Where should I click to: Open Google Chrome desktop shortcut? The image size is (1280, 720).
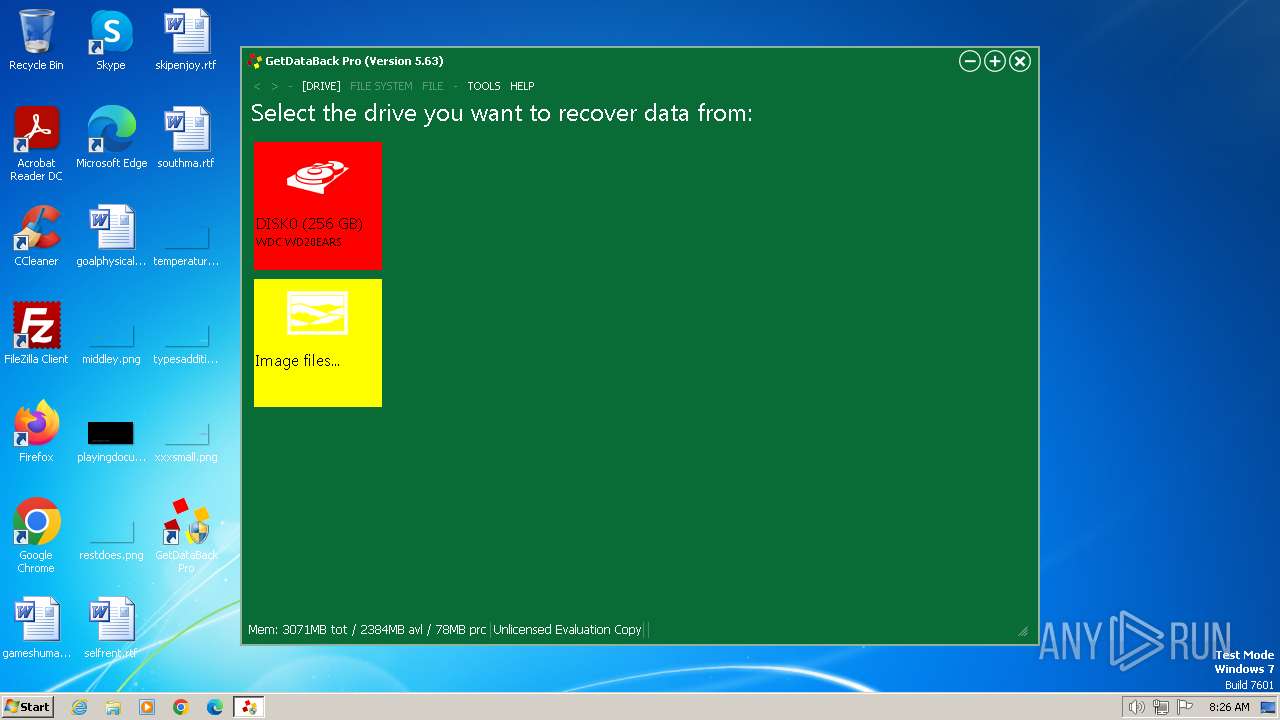click(36, 536)
